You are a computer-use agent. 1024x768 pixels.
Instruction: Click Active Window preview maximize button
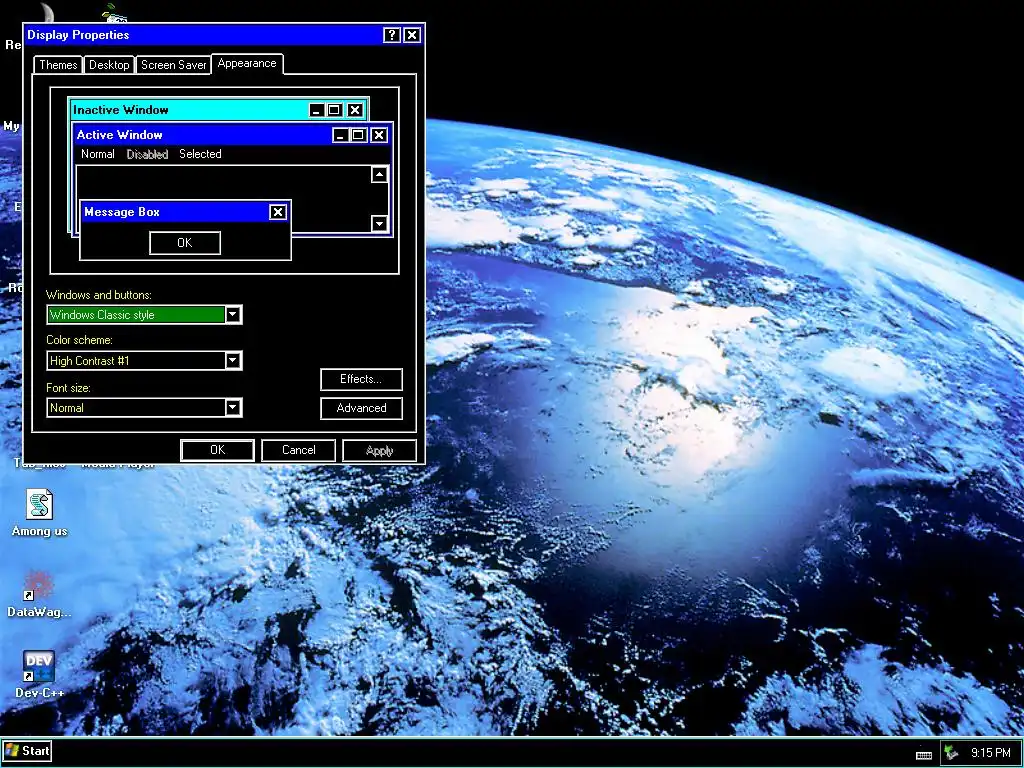358,135
